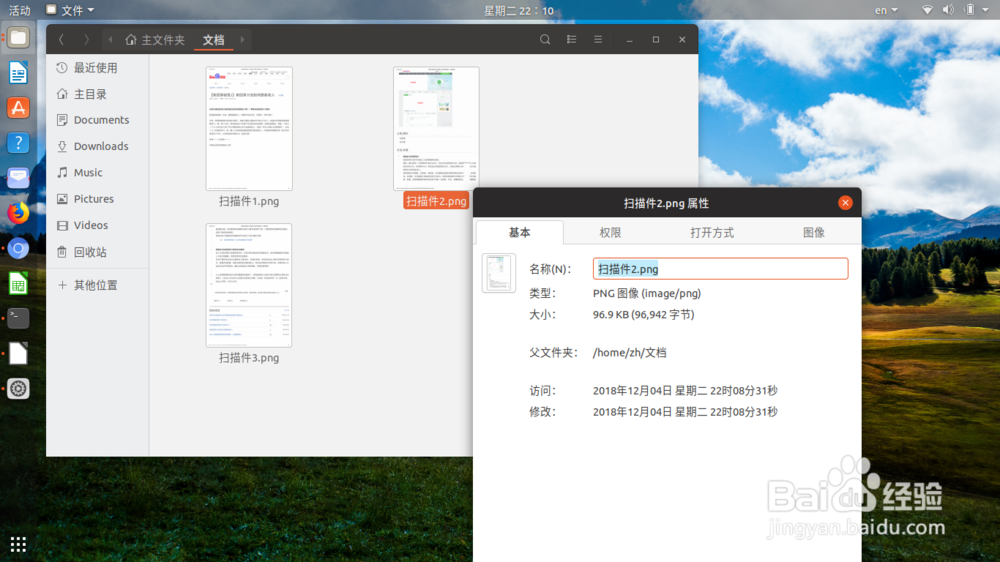The width and height of the screenshot is (1000, 562).
Task: Click the battery status icon
Action: tap(969, 10)
